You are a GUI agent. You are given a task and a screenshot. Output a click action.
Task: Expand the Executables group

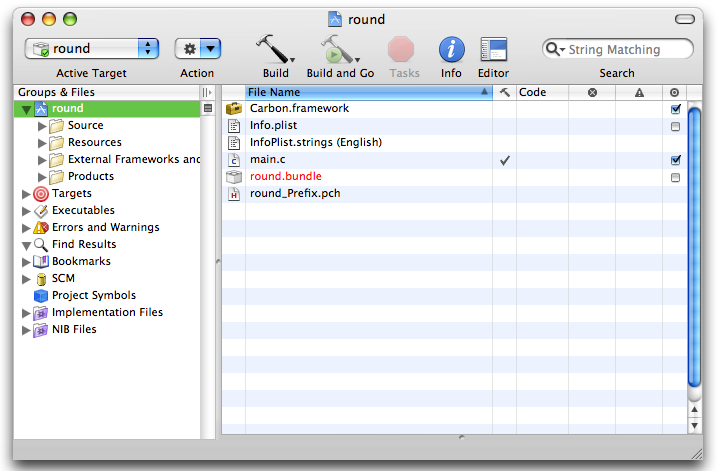coord(26,211)
